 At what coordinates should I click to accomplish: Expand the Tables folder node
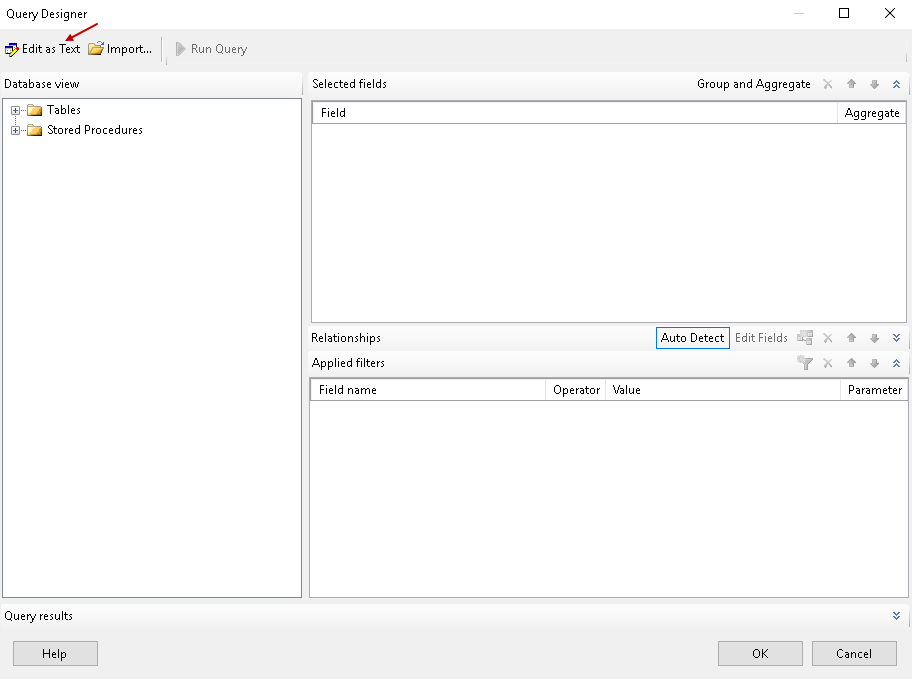point(15,110)
